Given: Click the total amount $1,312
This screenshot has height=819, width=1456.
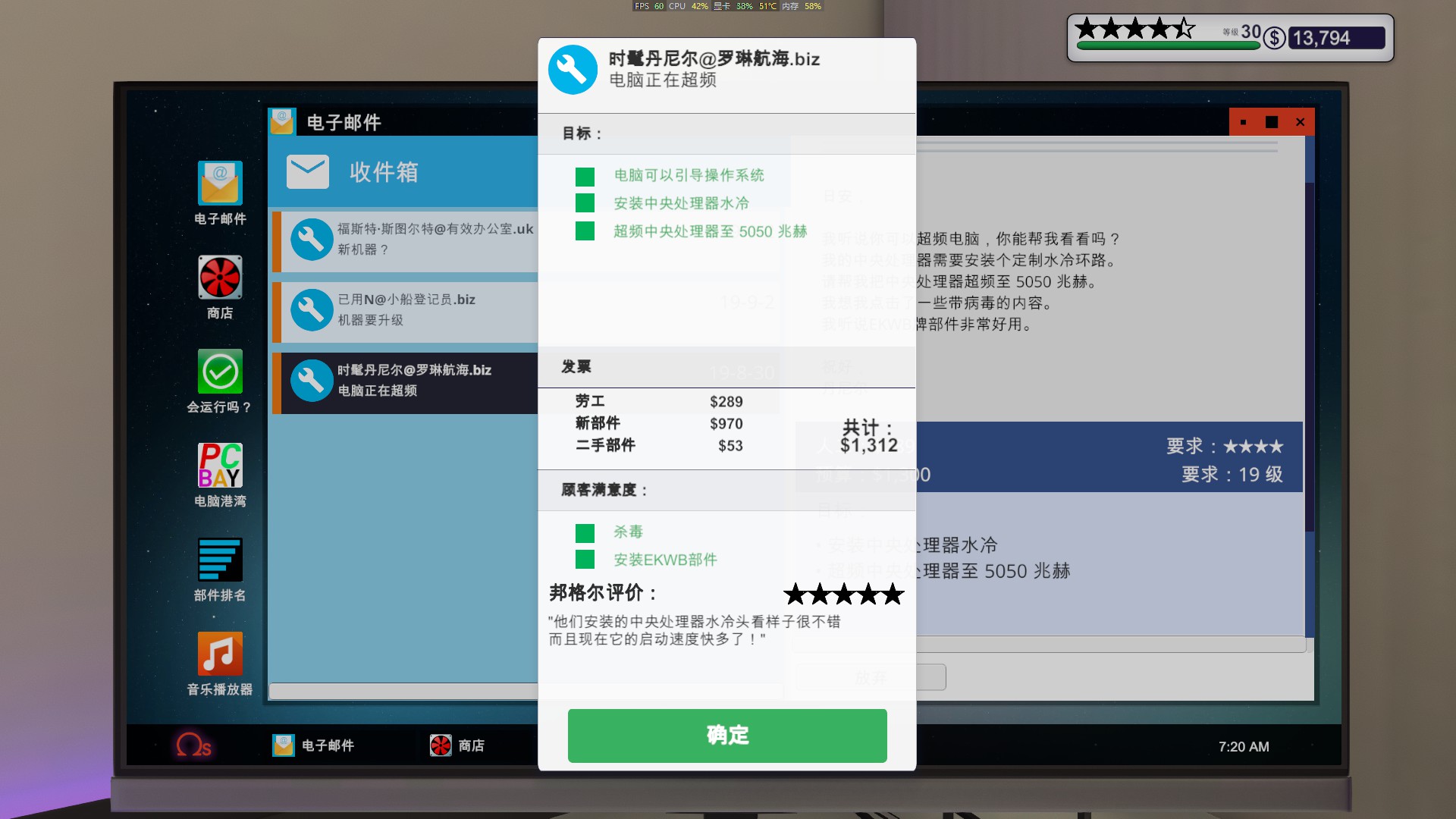Looking at the screenshot, I should pyautogui.click(x=868, y=445).
